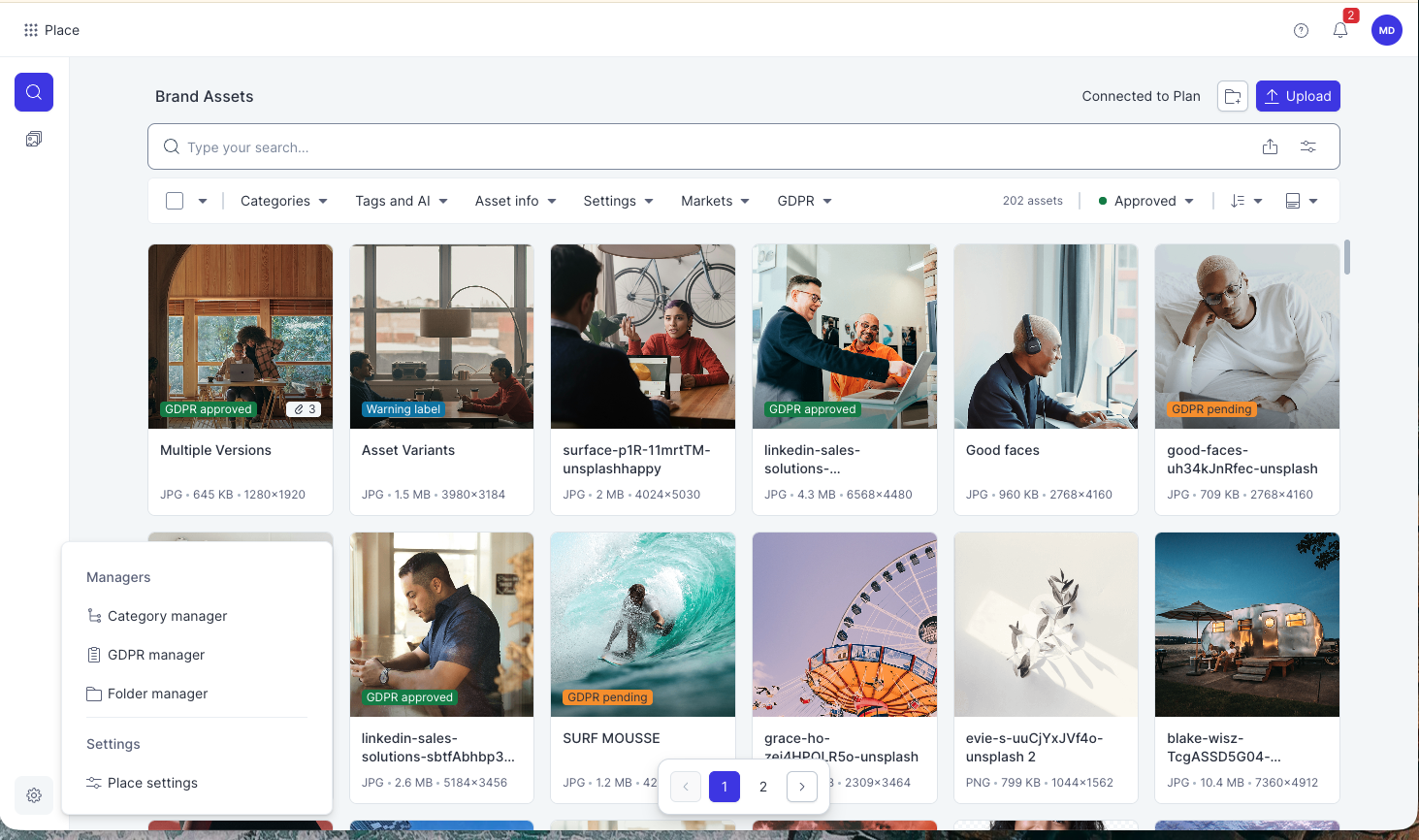Open the grace-ho ferris wheel thumbnail

click(845, 625)
